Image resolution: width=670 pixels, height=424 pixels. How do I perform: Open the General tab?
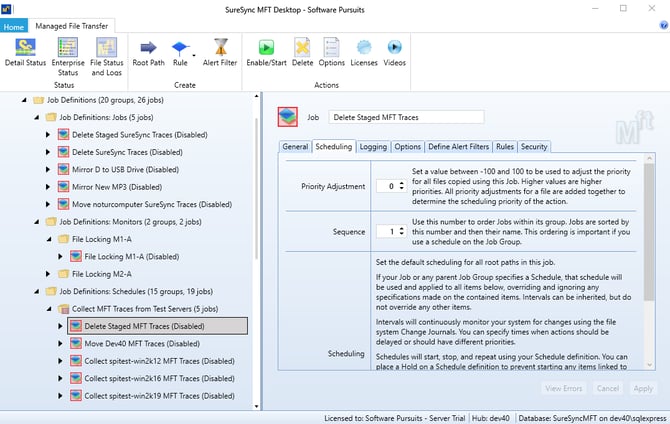tap(295, 147)
